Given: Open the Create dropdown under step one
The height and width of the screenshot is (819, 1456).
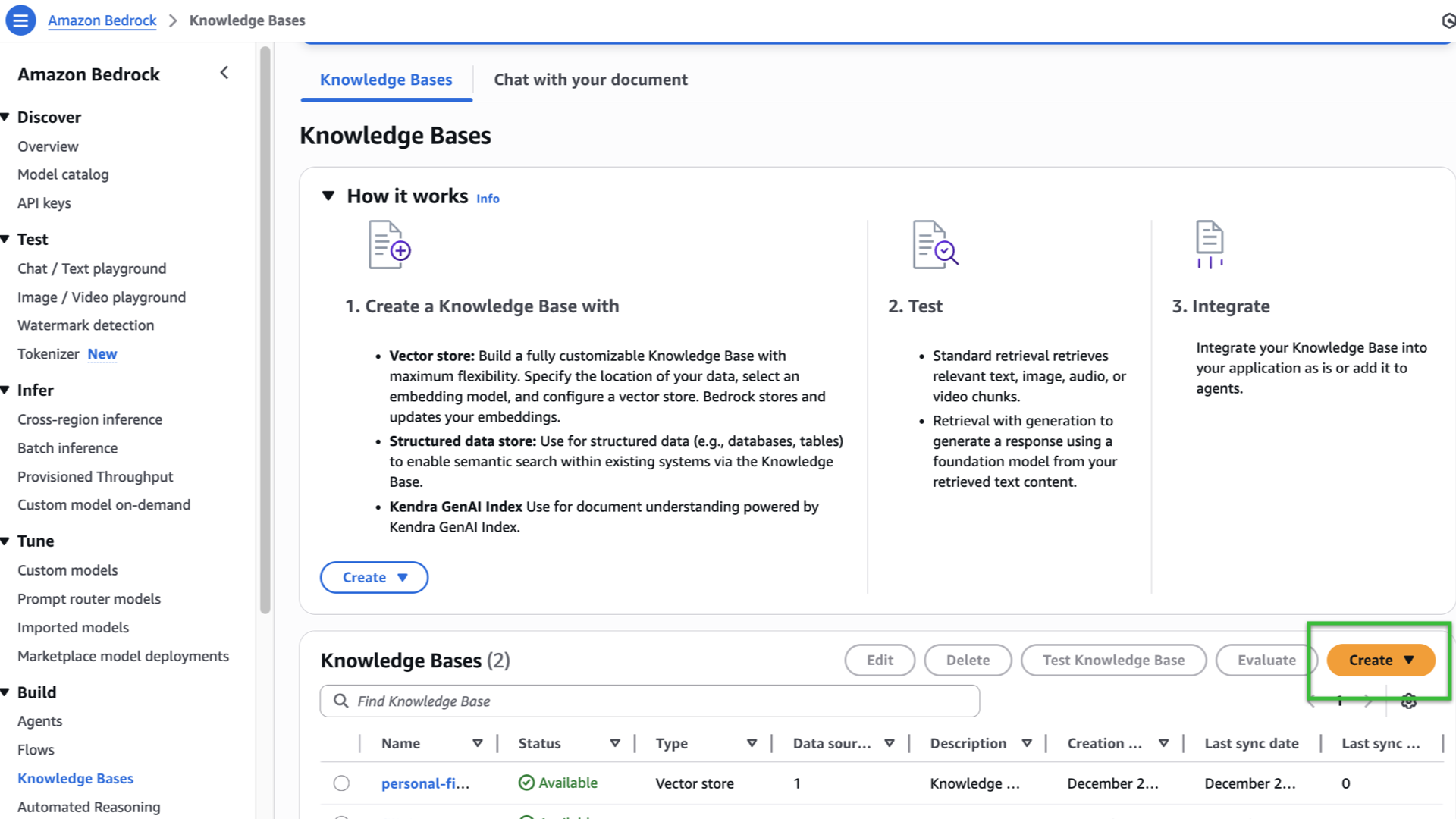Looking at the screenshot, I should pyautogui.click(x=374, y=577).
